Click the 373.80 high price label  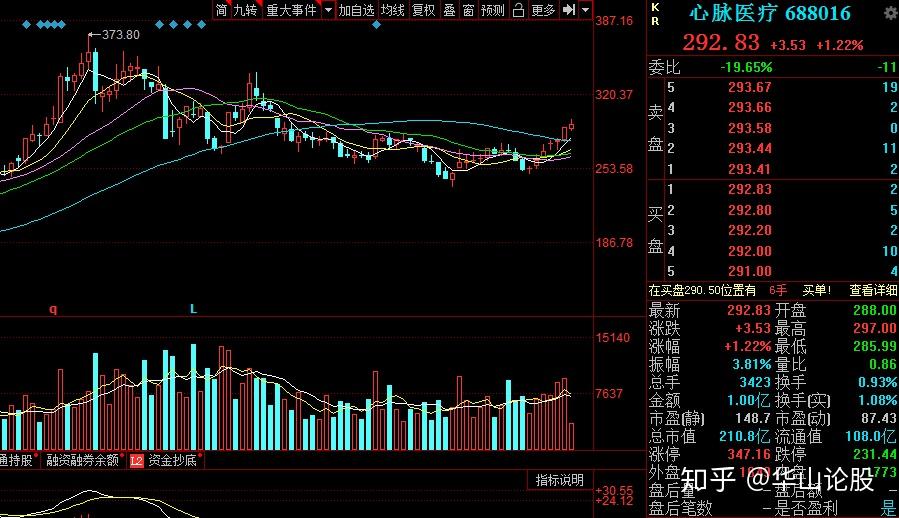(x=121, y=35)
